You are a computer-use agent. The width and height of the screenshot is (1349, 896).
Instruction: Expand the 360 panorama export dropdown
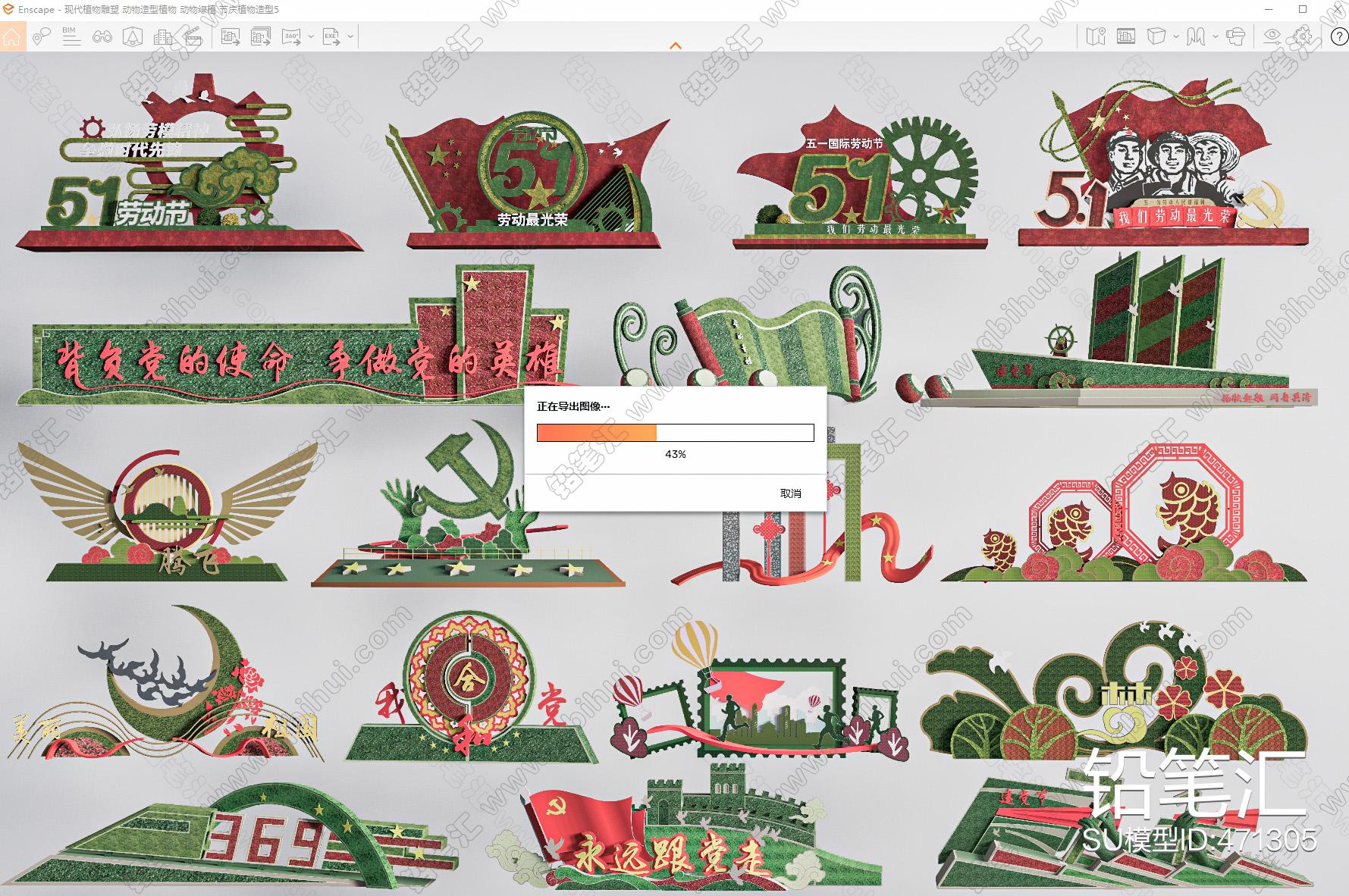(x=311, y=36)
